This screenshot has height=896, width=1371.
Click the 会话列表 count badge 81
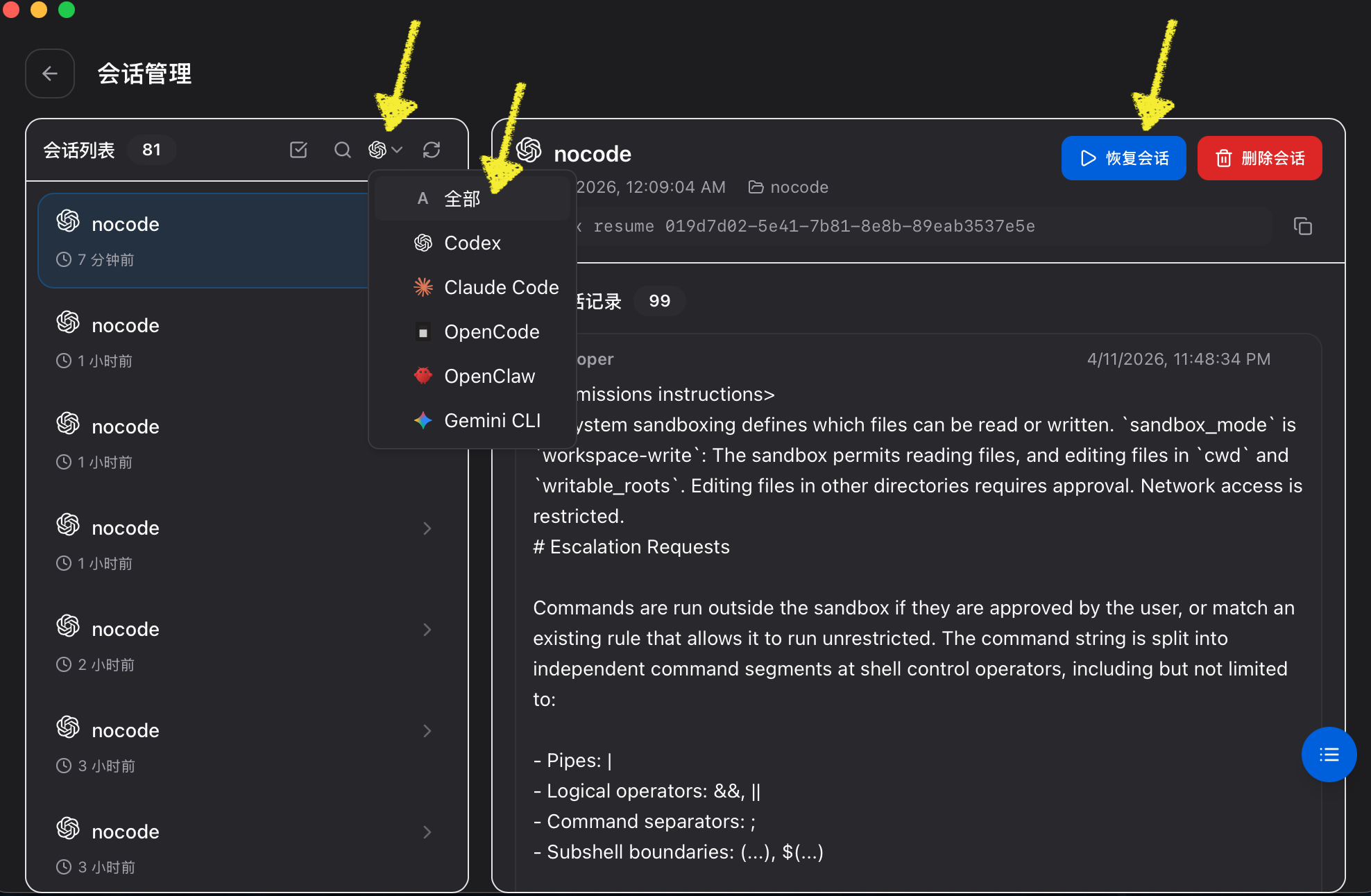(151, 150)
